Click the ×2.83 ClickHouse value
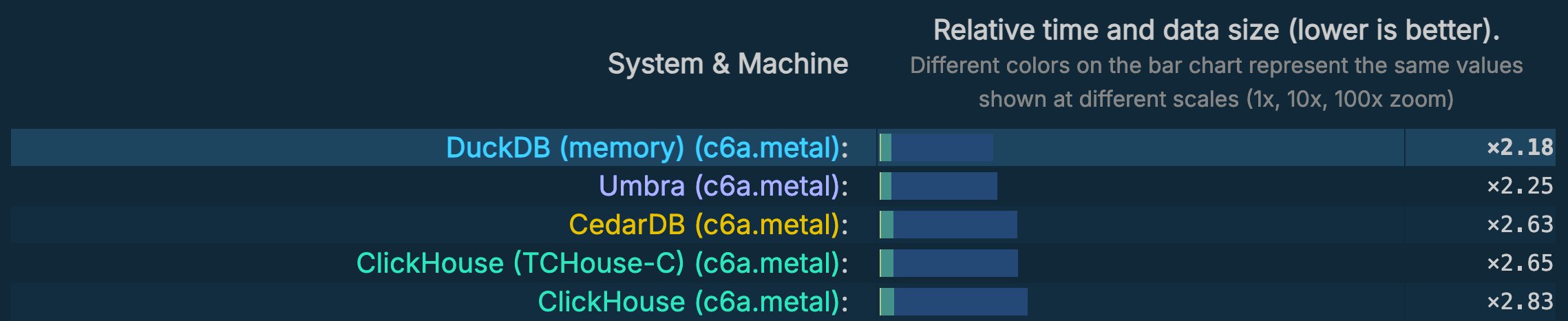This screenshot has width=1568, height=321. tap(1520, 302)
